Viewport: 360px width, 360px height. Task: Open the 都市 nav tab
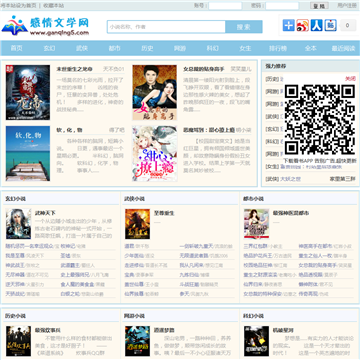[x=114, y=48]
